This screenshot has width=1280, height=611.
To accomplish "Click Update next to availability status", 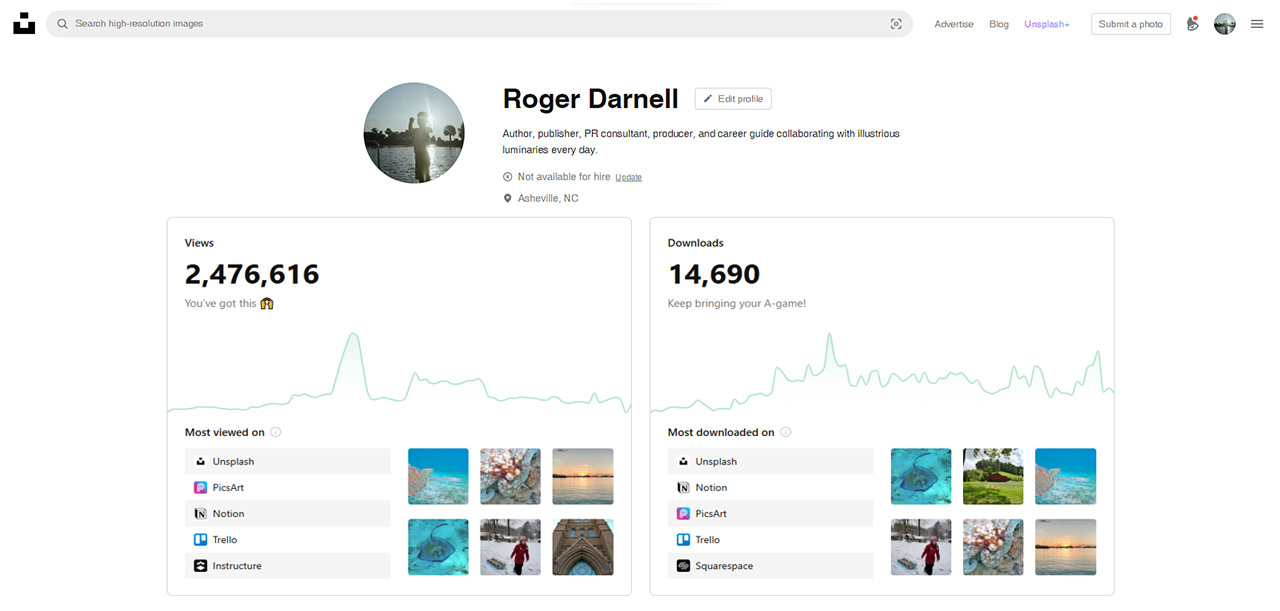I will 628,177.
